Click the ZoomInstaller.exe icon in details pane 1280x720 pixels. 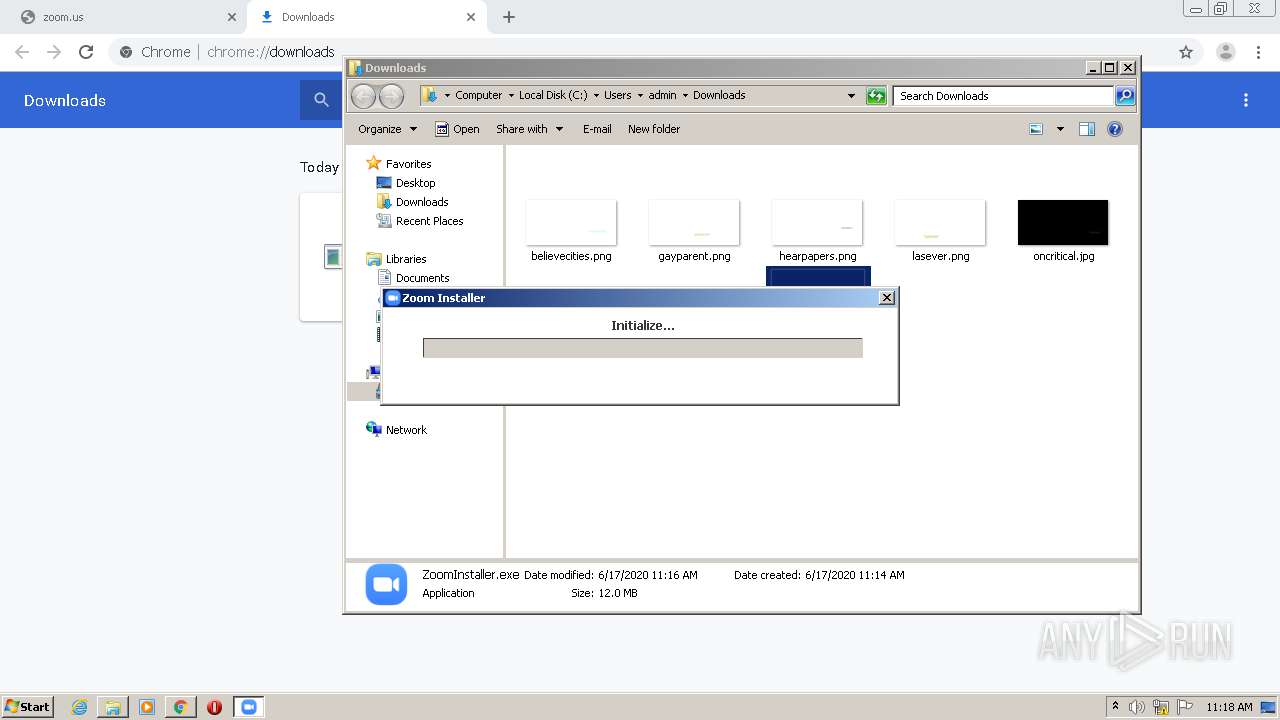(386, 585)
